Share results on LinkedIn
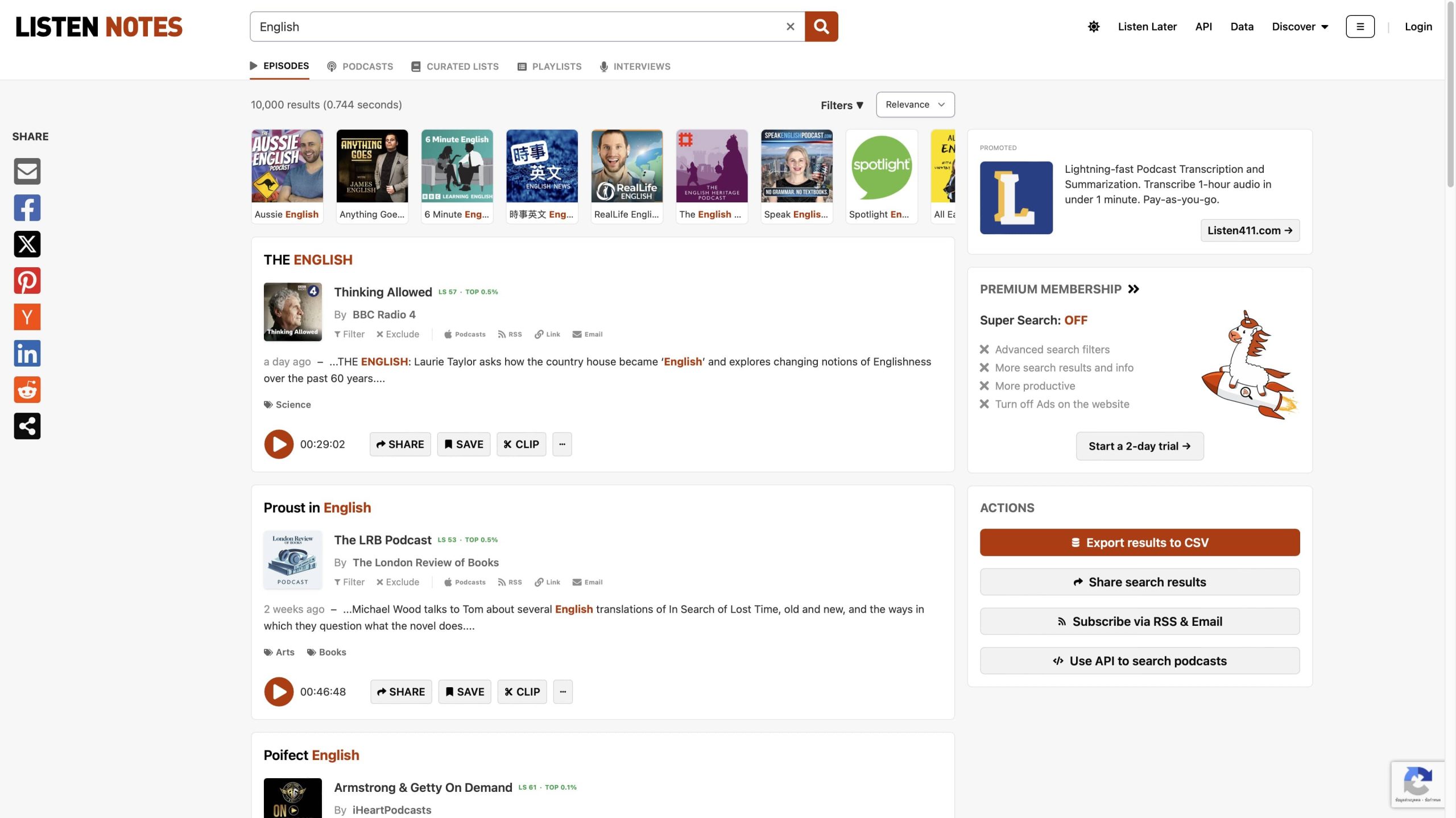 click(x=27, y=353)
